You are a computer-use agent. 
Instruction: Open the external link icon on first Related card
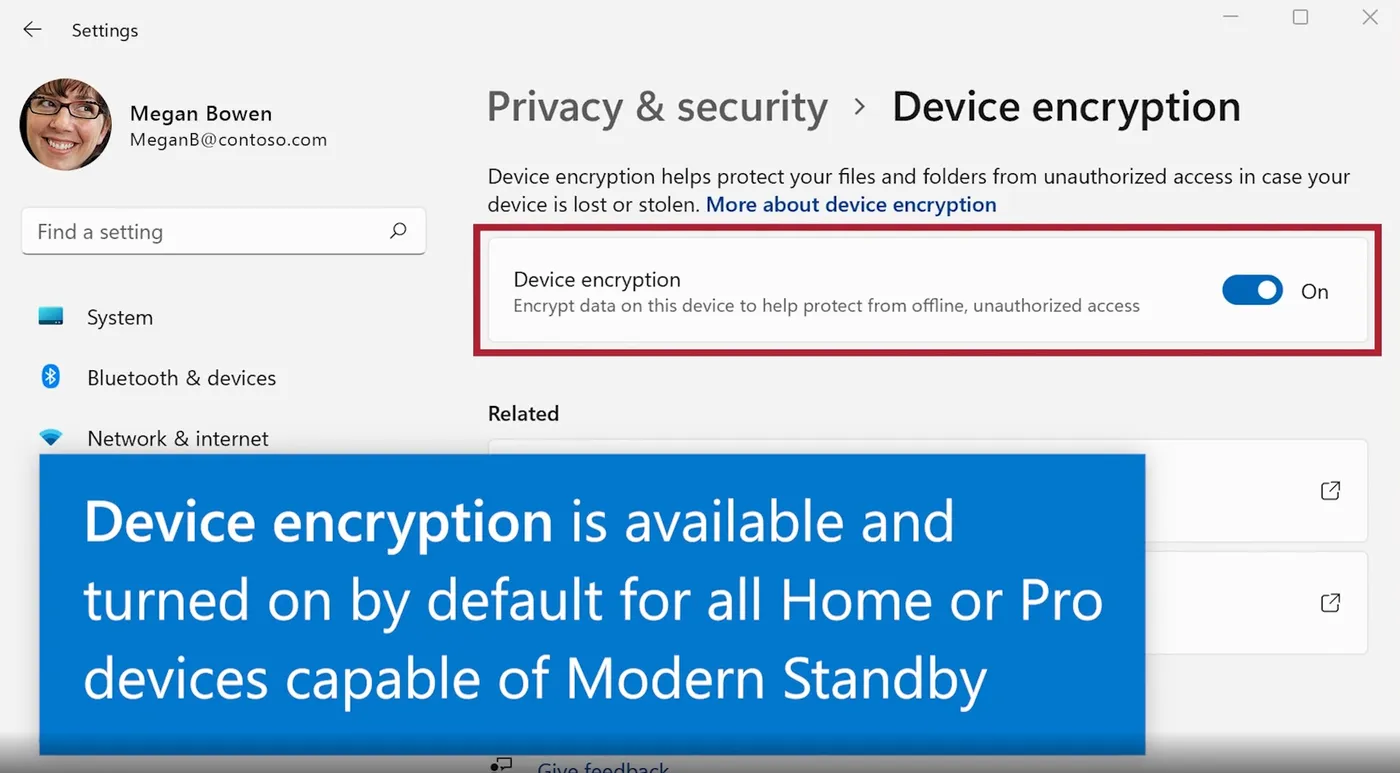tap(1330, 491)
